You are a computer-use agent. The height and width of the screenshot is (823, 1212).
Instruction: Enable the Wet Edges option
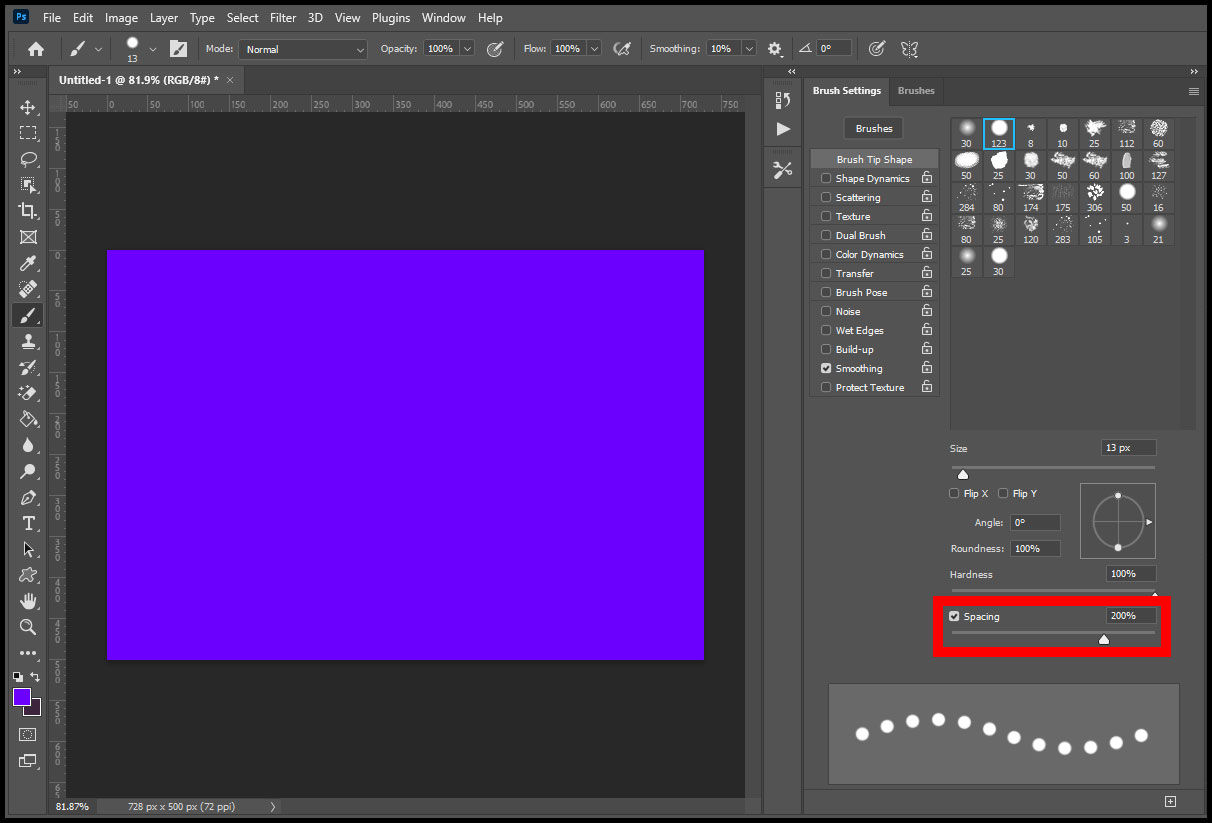click(824, 330)
